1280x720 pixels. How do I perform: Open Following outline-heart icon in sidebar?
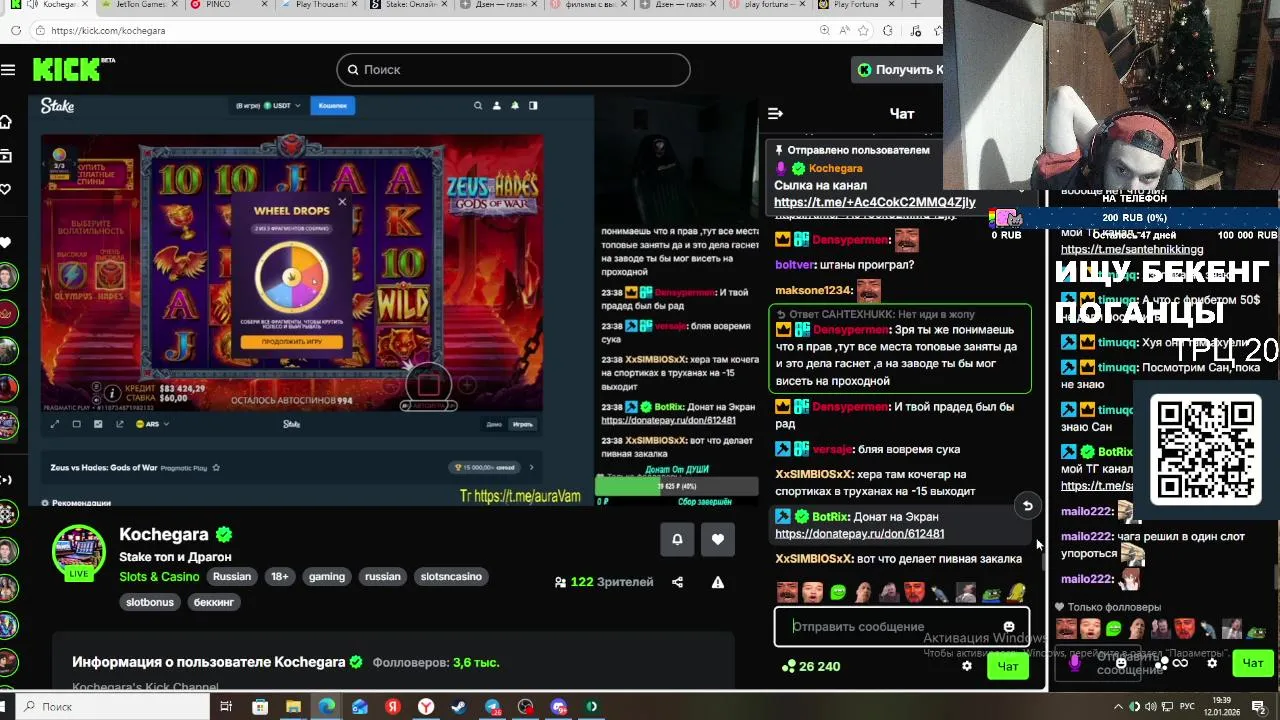click(6, 189)
